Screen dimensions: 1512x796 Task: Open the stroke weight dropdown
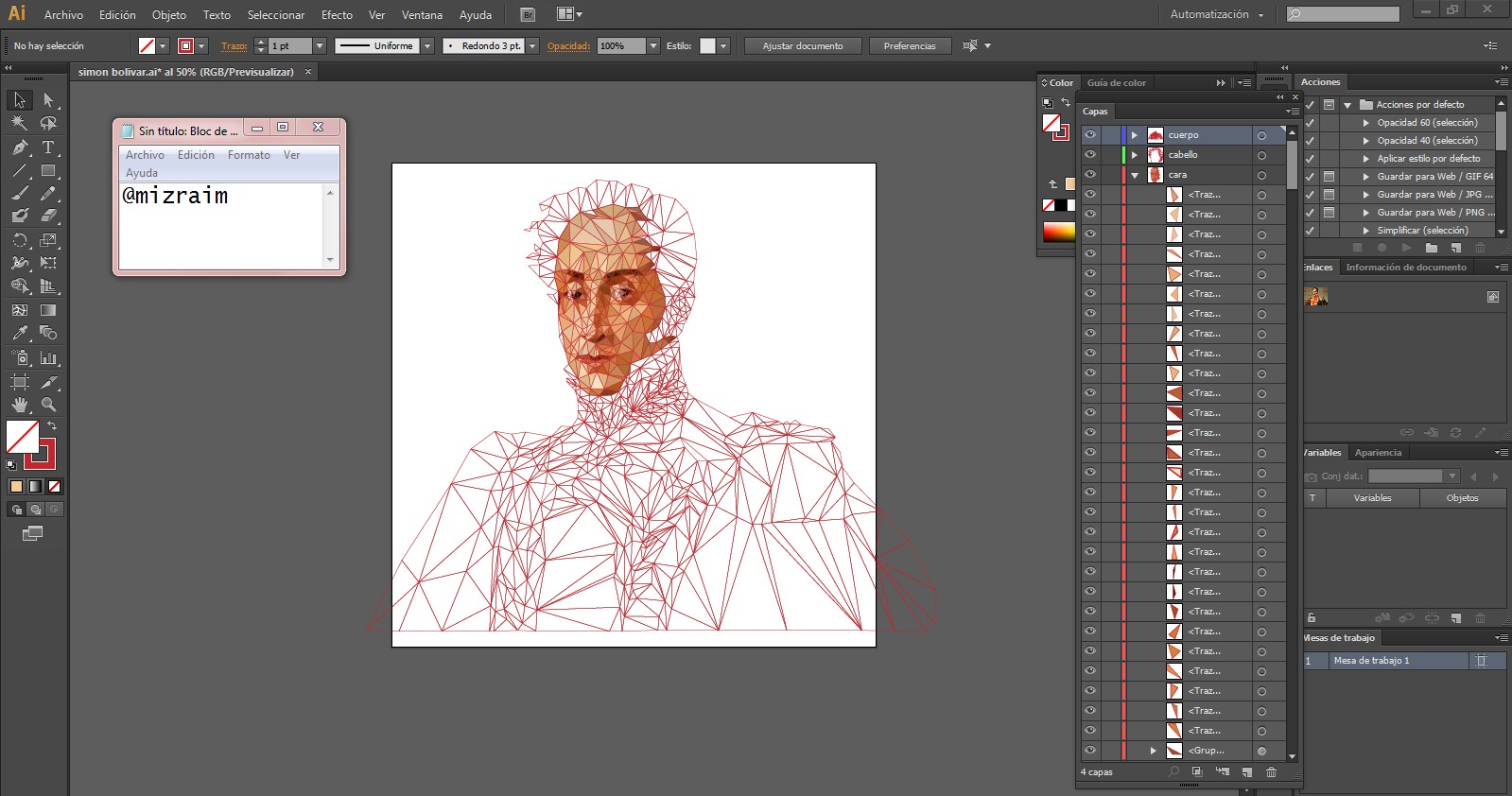point(320,45)
